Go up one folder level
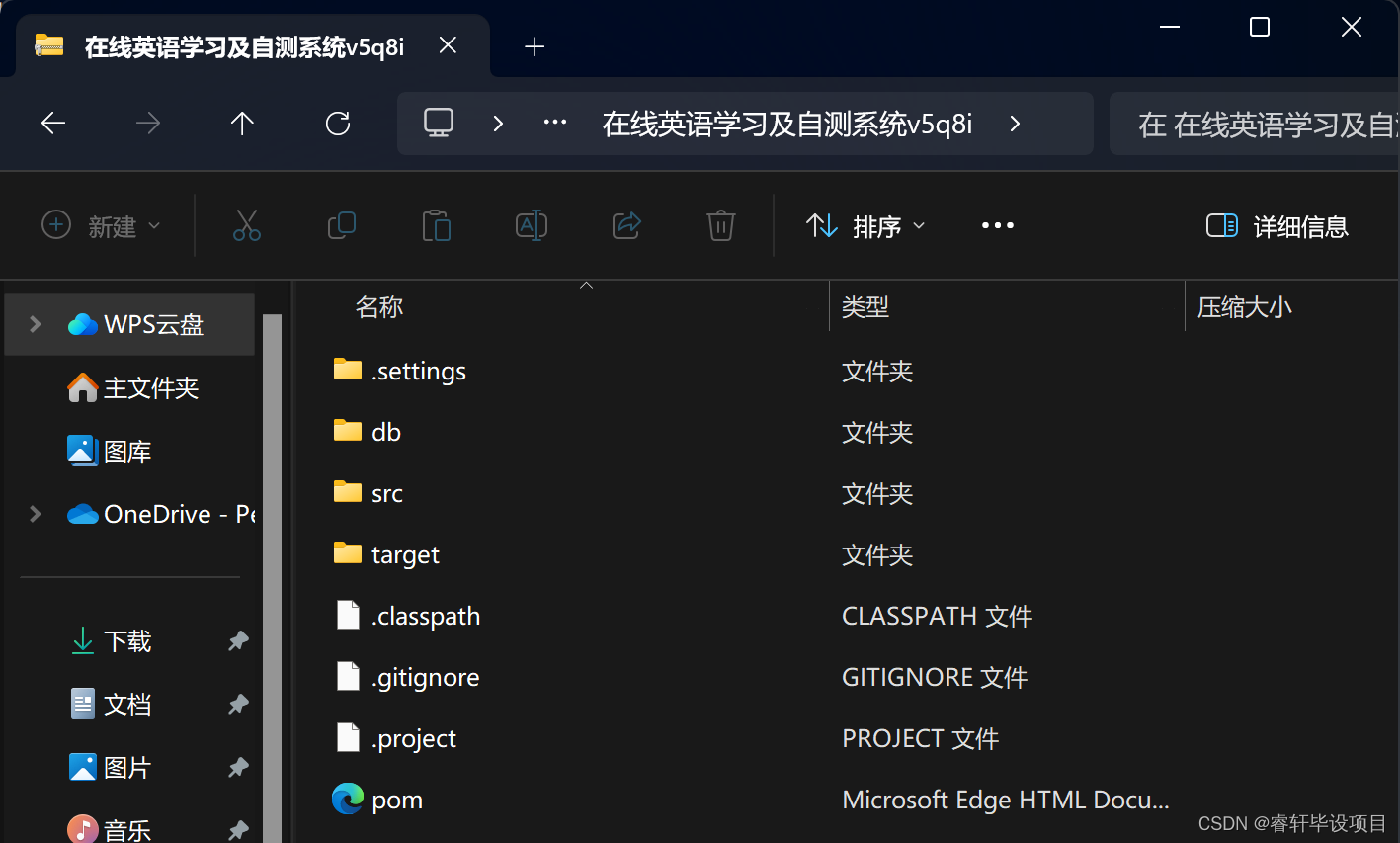 tap(242, 124)
